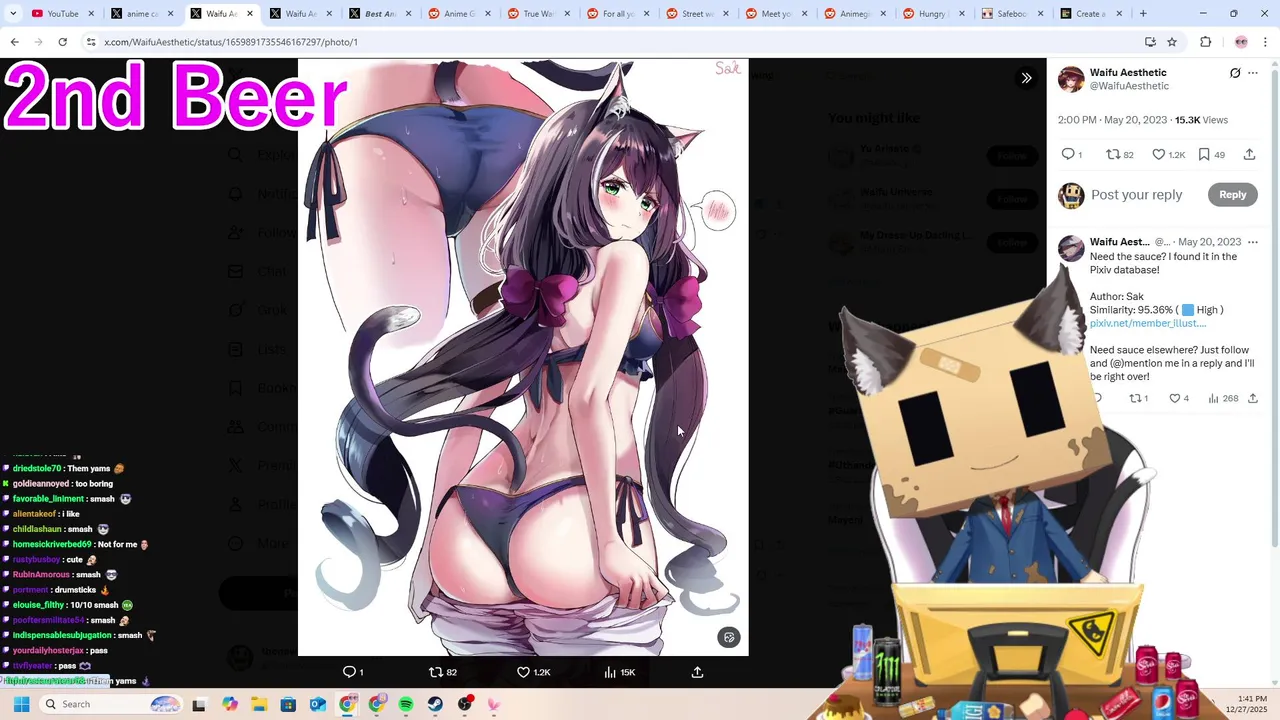Click the Windows taskbar Search box
Screen dimensions: 1280x720
(112, 704)
